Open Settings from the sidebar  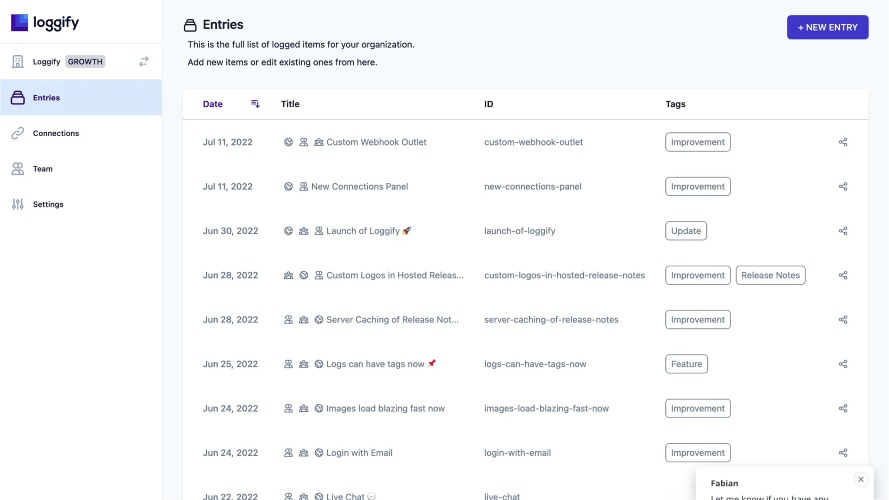(48, 204)
